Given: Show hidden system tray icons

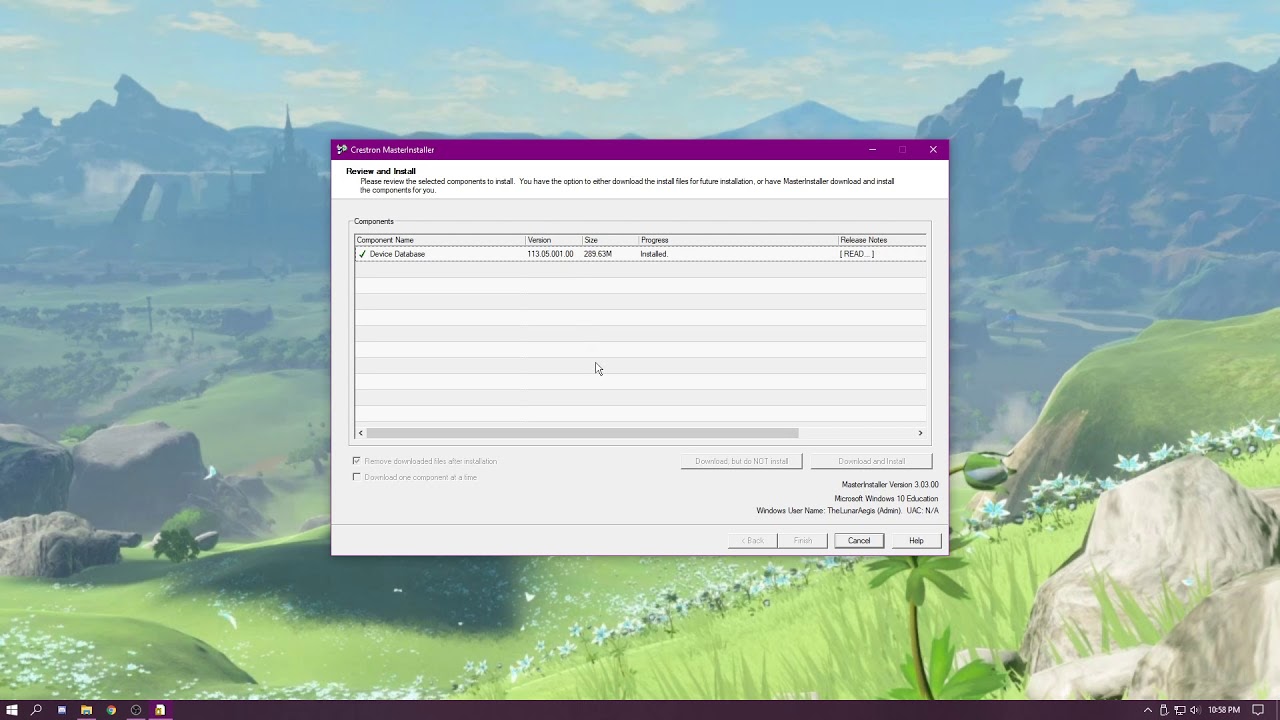Looking at the screenshot, I should [x=1148, y=710].
